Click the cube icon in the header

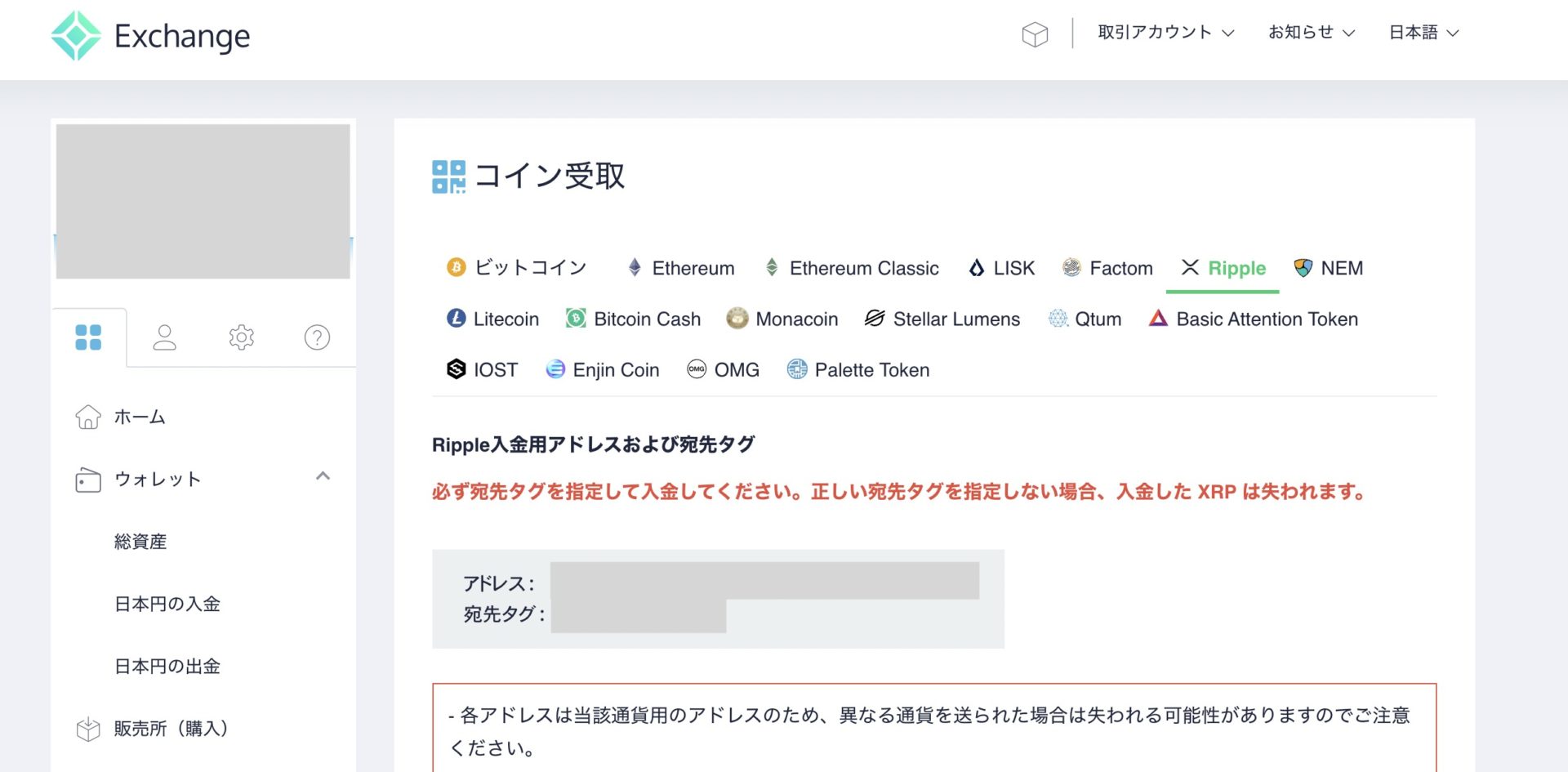tap(1035, 34)
